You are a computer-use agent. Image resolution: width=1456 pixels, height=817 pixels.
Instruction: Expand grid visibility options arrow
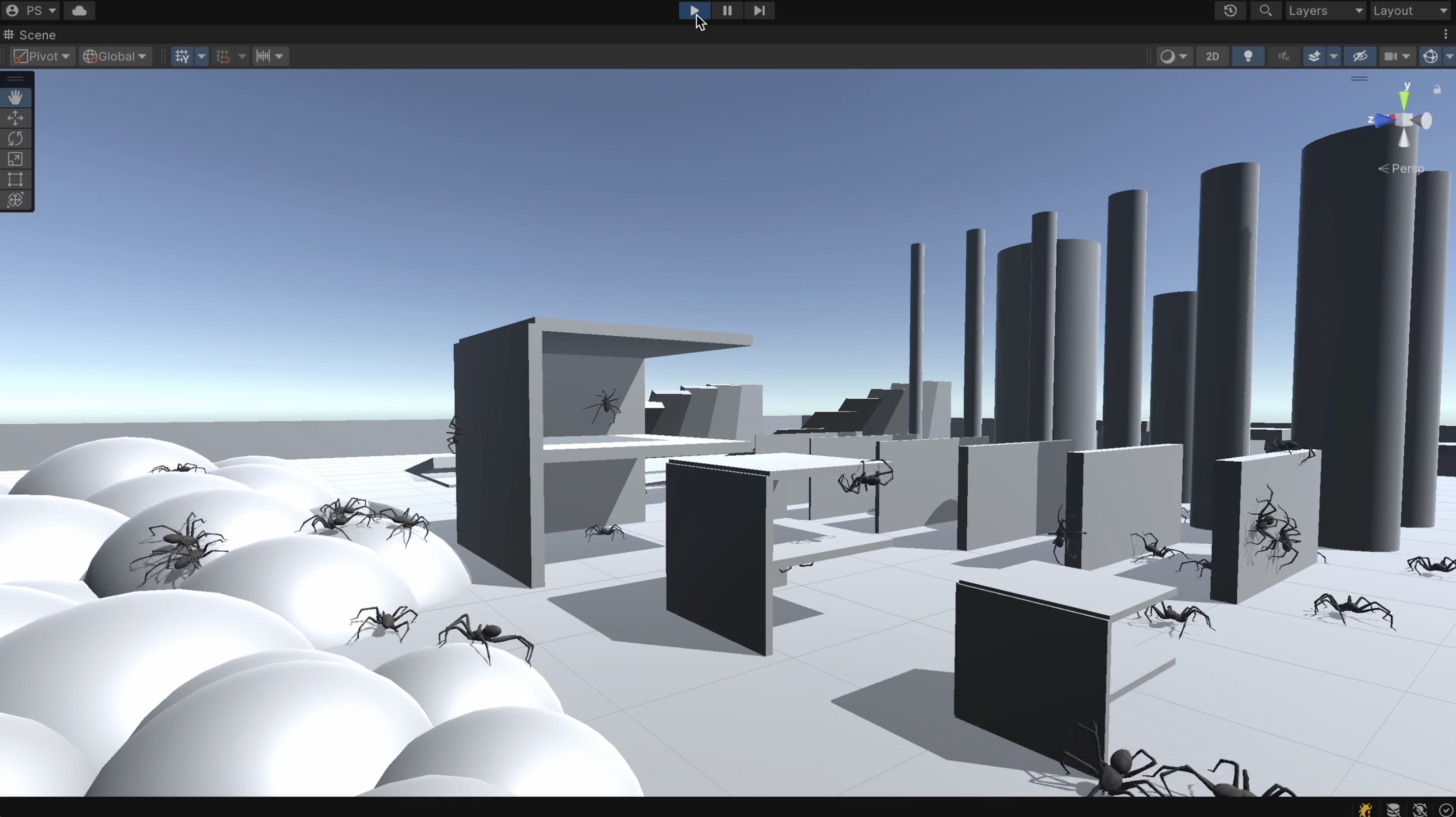[201, 56]
